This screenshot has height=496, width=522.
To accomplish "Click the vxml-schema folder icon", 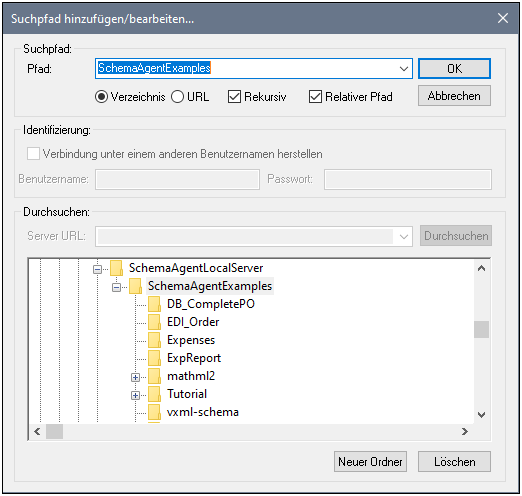I will (155, 412).
